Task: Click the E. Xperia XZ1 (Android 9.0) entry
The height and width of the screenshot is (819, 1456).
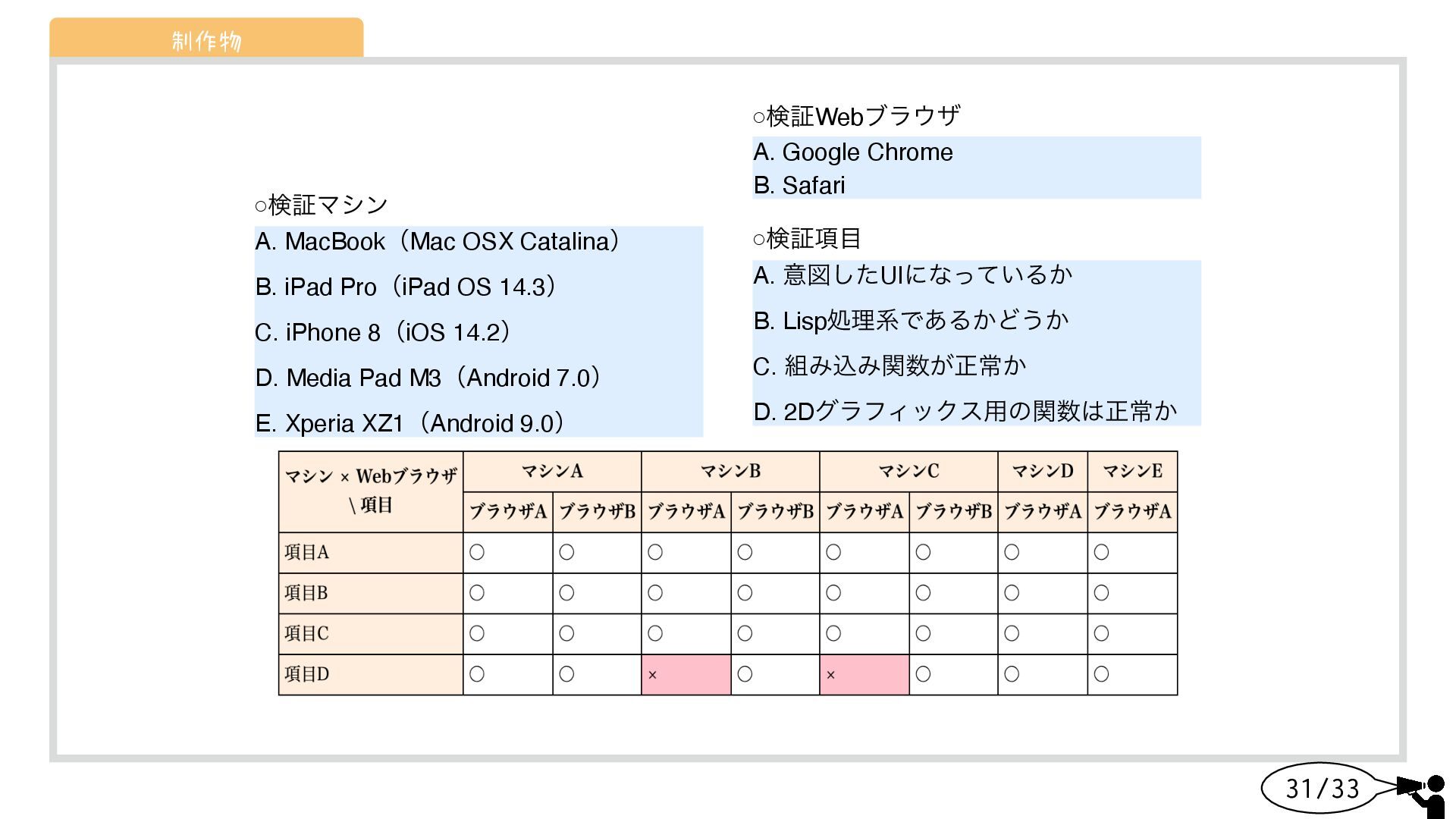Action: pyautogui.click(x=409, y=423)
